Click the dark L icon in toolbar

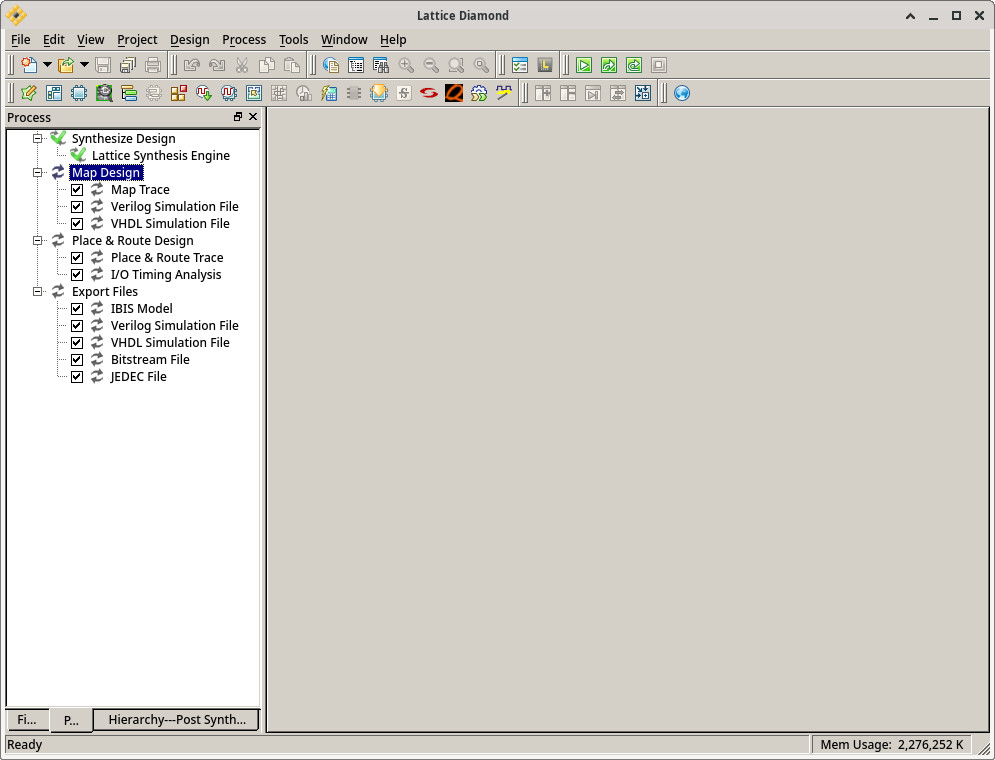544,65
